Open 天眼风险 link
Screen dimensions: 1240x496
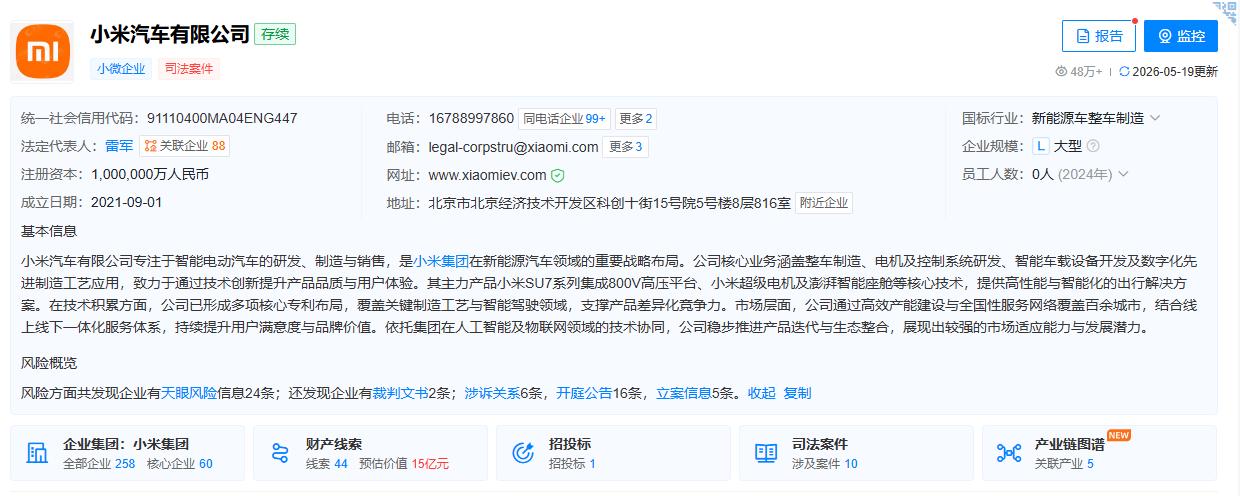point(189,393)
